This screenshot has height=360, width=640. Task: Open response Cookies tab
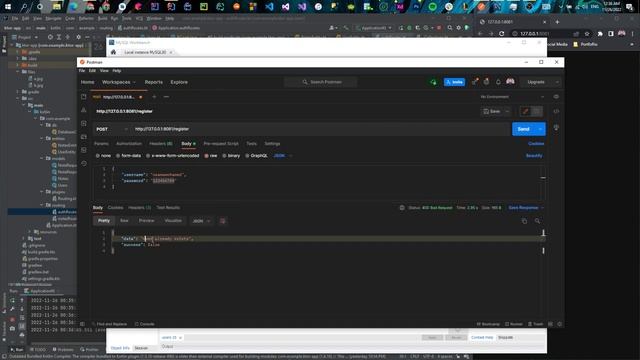(115, 208)
